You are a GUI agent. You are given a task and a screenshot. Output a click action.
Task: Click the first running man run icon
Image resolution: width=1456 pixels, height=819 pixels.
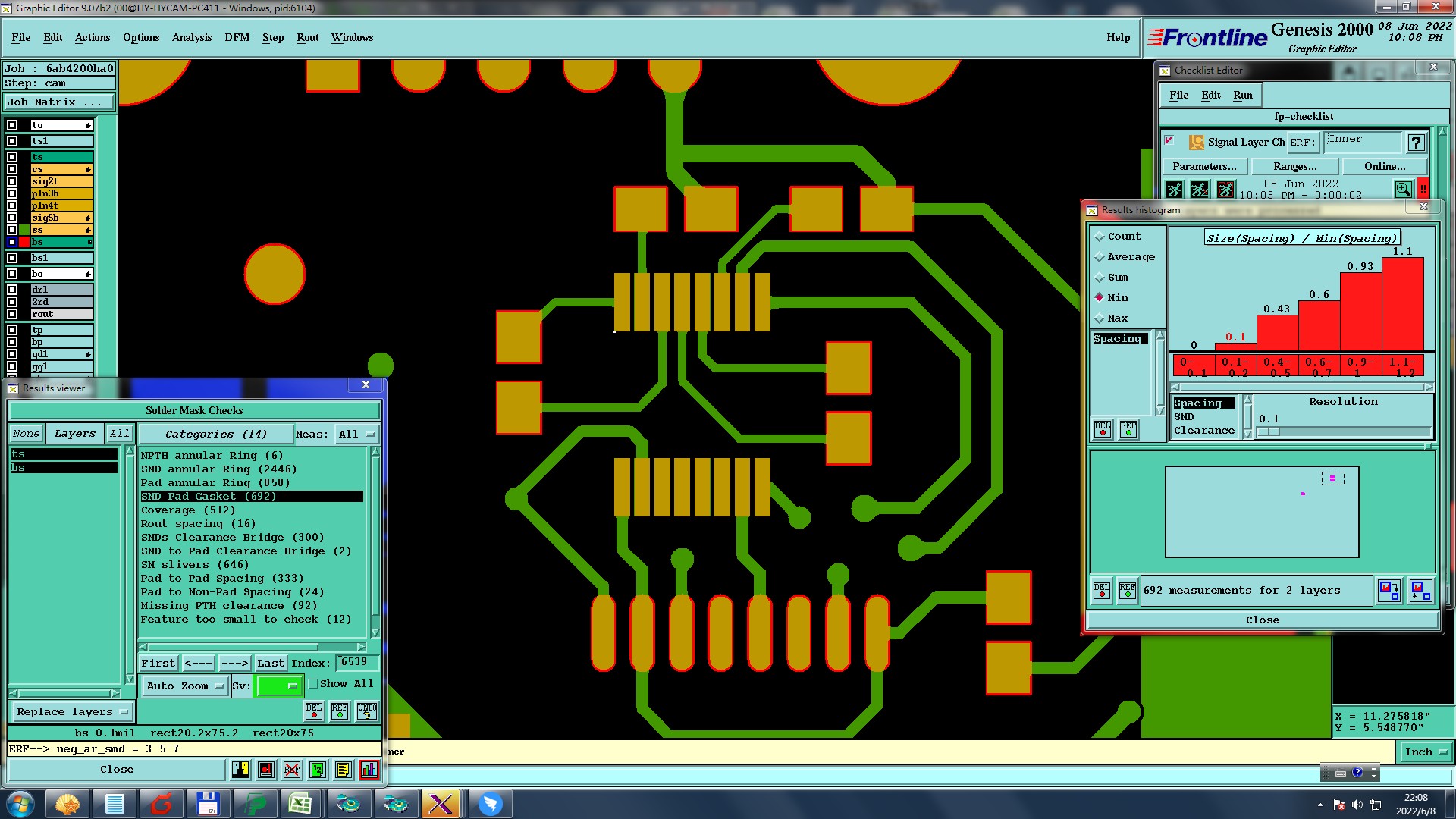(x=1174, y=189)
